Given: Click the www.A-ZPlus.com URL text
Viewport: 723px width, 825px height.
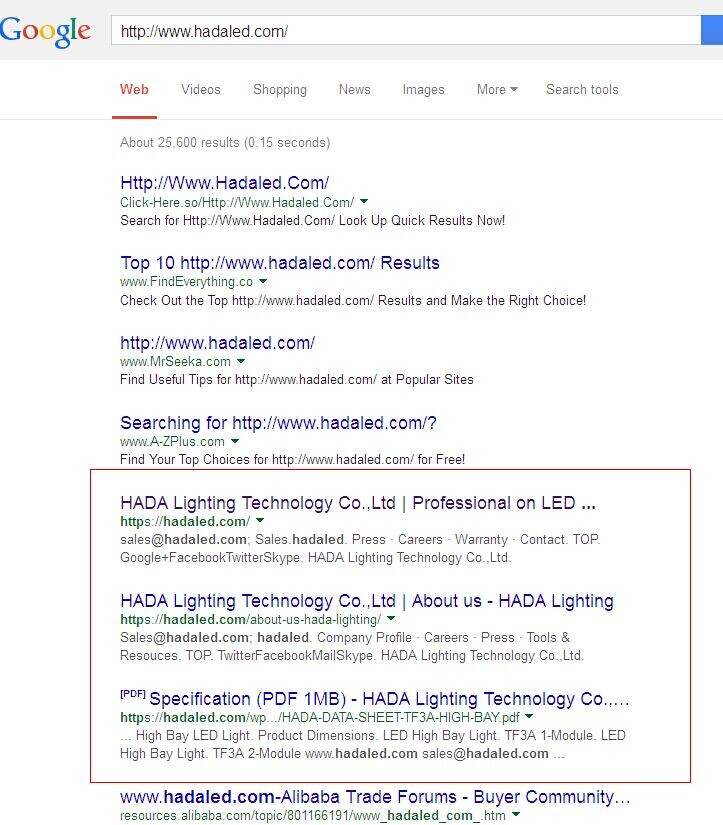Looking at the screenshot, I should pos(172,441).
